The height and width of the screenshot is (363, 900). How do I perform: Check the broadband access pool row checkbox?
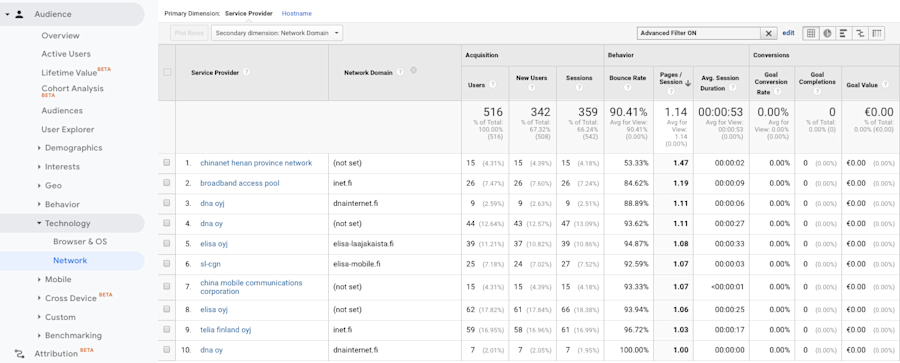(166, 183)
